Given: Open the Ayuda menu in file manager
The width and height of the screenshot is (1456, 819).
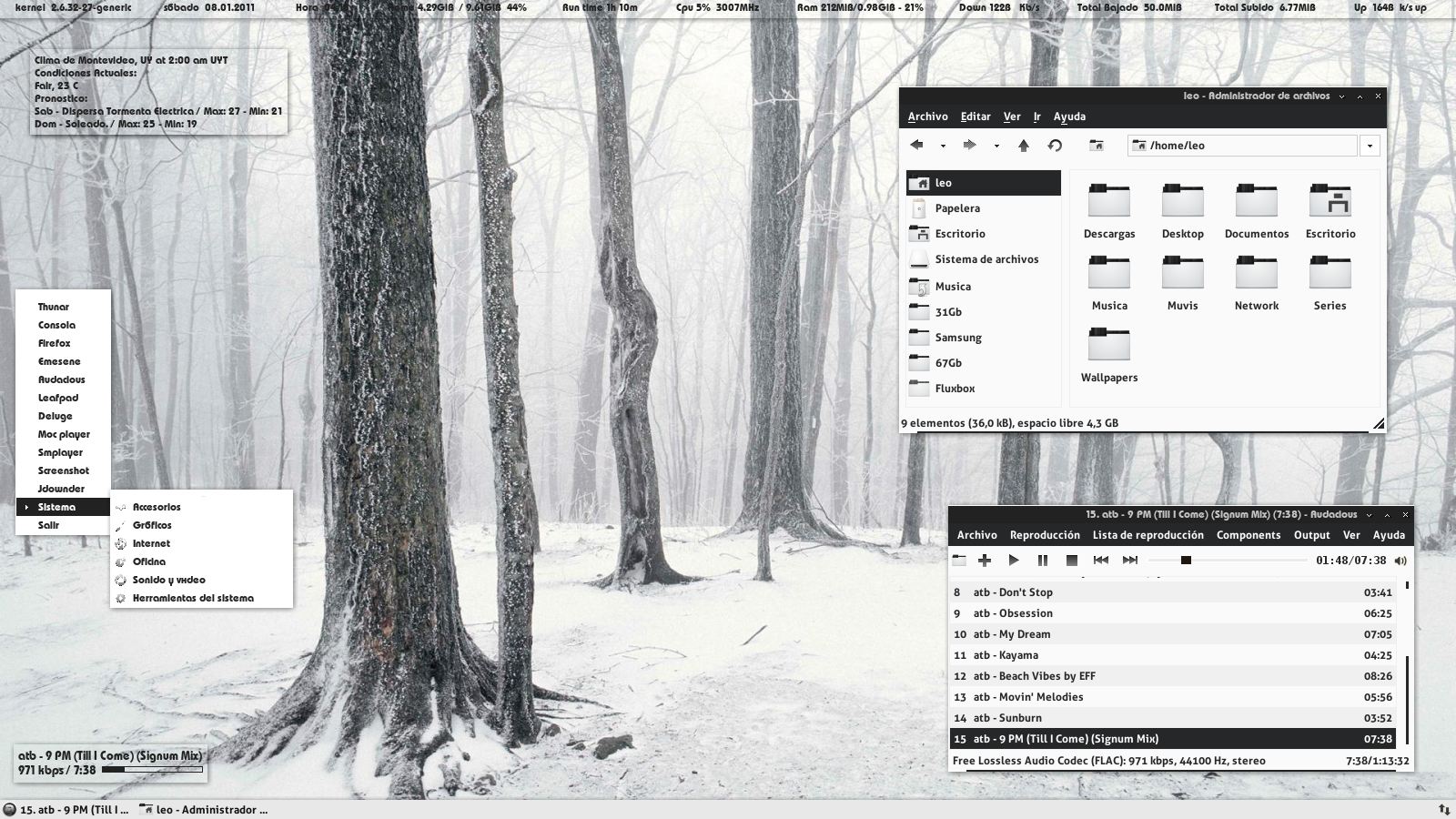Looking at the screenshot, I should [x=1069, y=116].
